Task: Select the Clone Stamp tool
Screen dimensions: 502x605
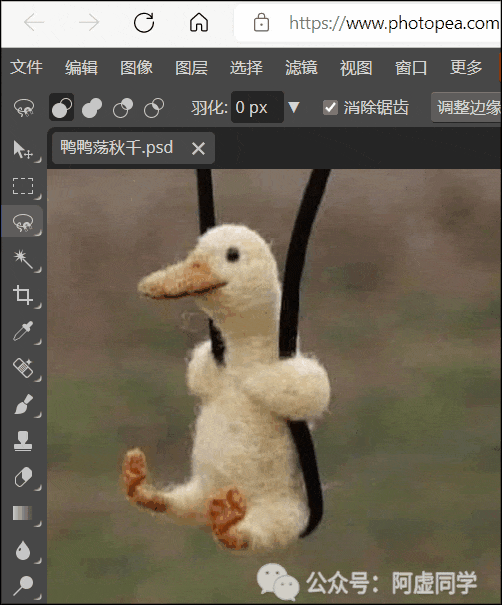Action: pyautogui.click(x=23, y=441)
